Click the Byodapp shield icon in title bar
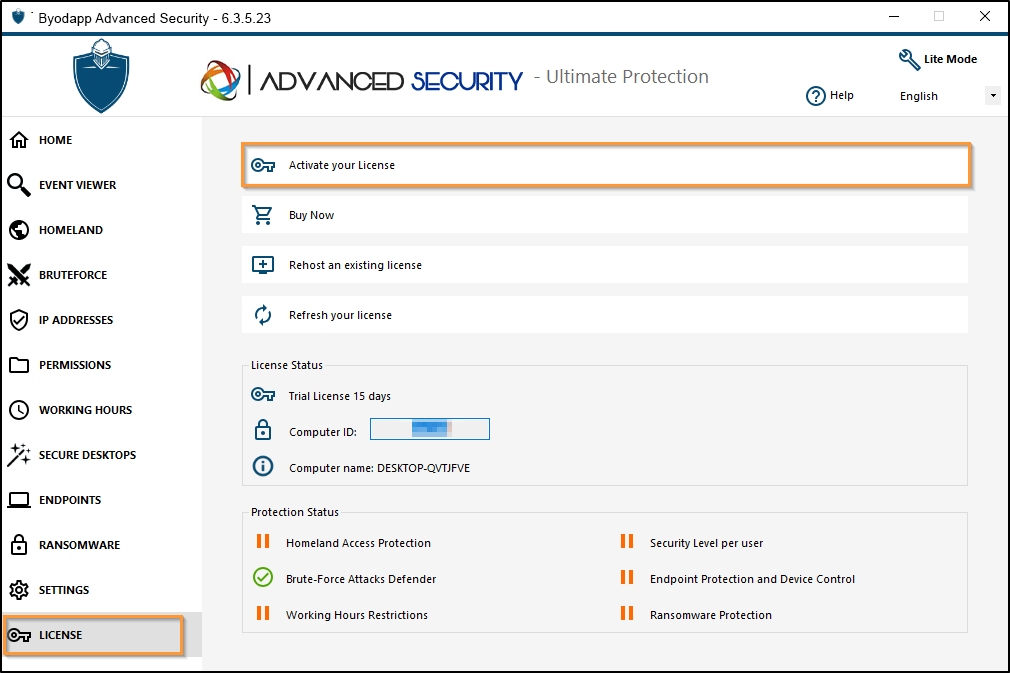1010x673 pixels. [18, 17]
